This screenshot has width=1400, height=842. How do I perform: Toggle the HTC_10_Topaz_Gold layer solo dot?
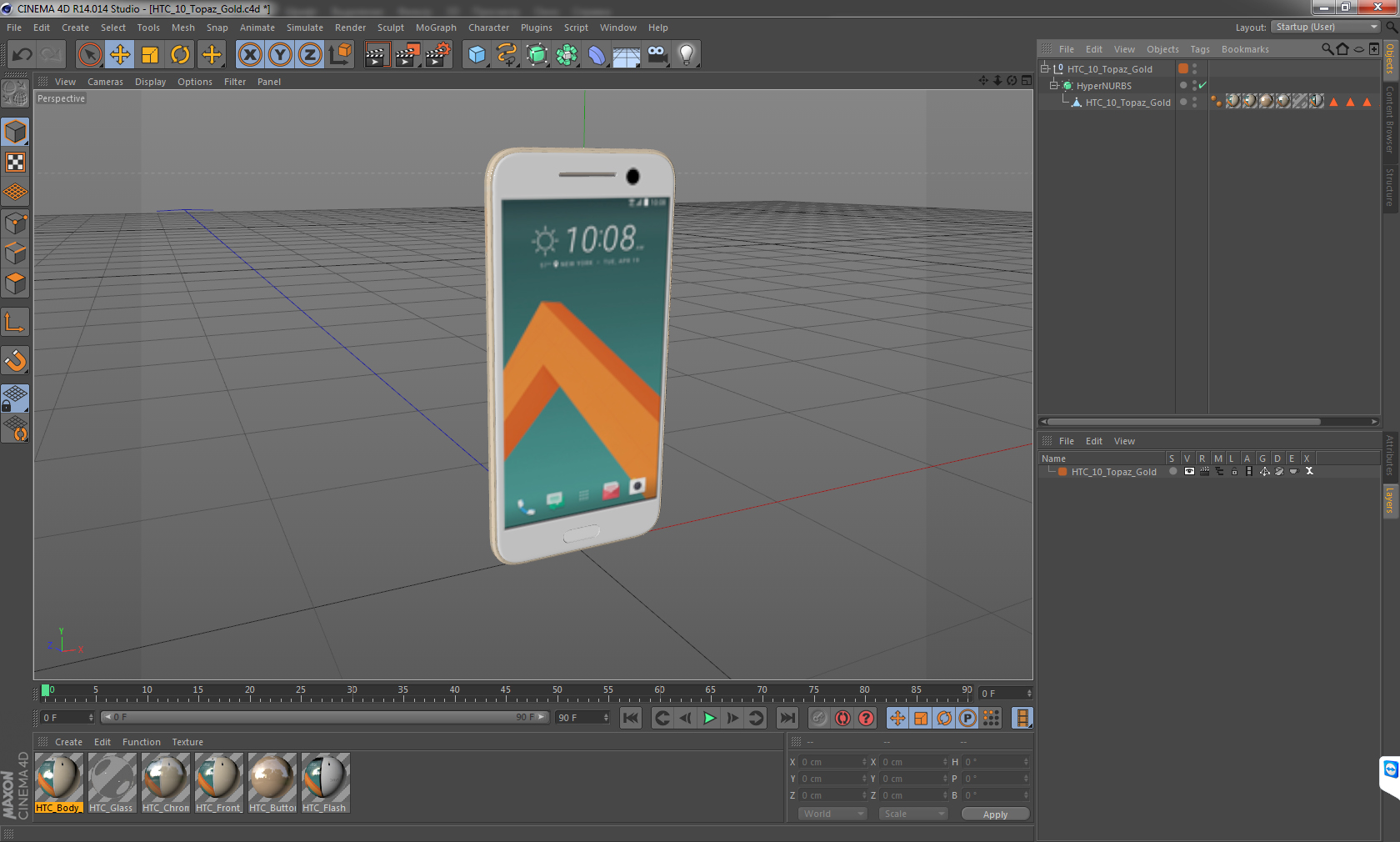[x=1173, y=472]
